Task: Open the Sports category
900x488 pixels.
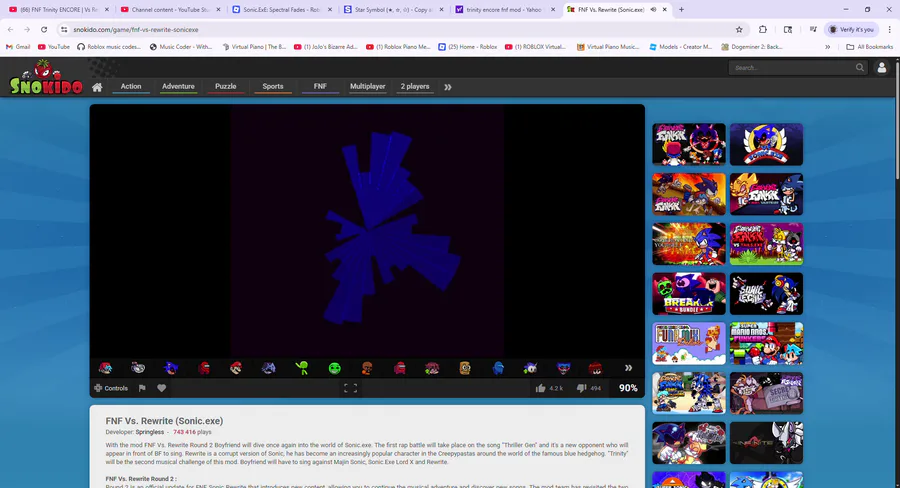Action: coord(273,87)
